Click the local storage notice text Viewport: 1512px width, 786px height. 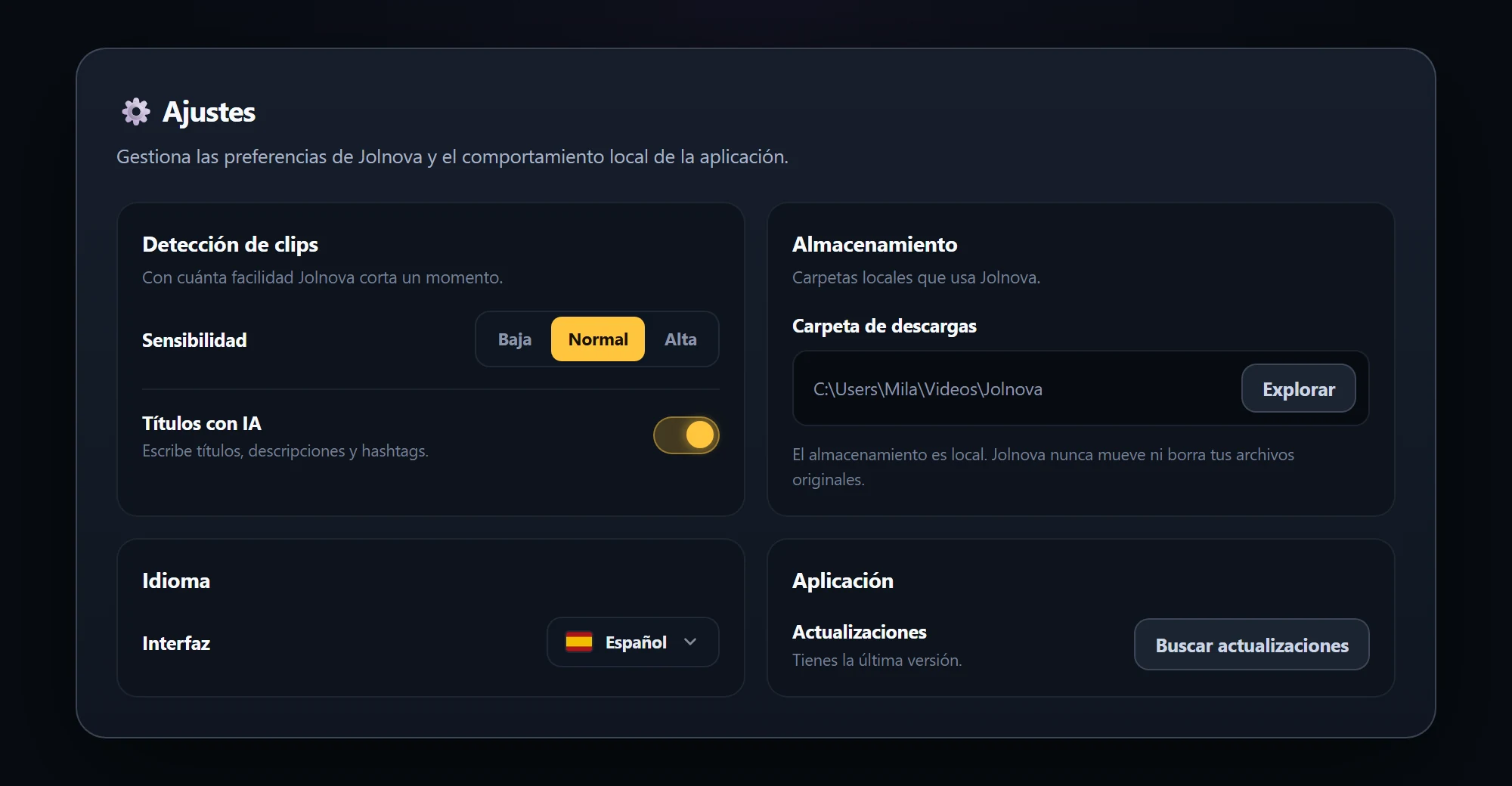coord(1043,466)
